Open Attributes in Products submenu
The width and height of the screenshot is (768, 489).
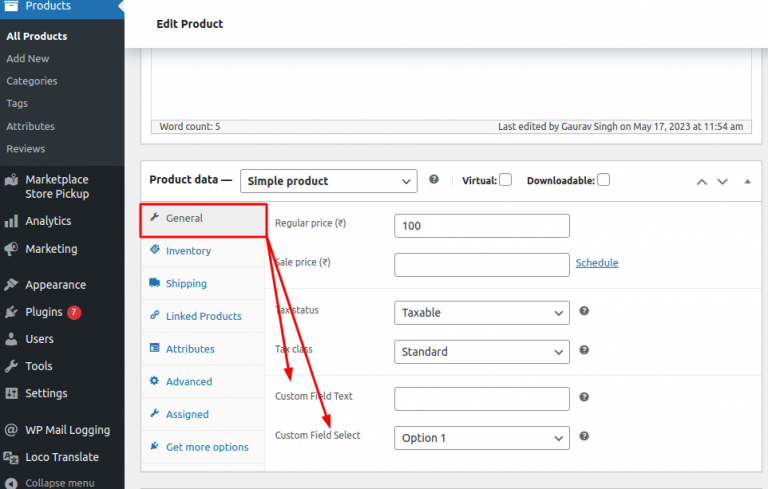(x=30, y=126)
